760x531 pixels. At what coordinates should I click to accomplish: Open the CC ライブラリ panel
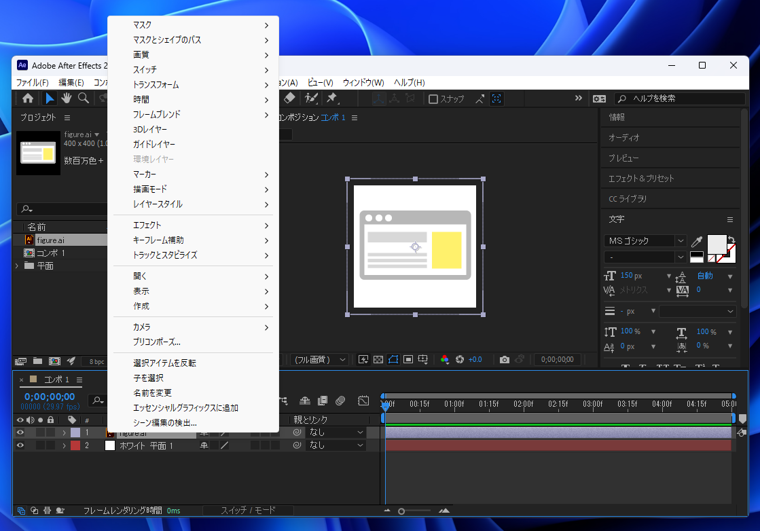tap(627, 199)
